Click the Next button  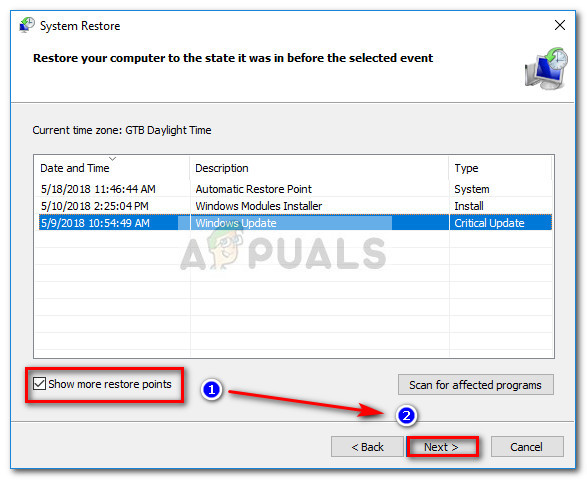coord(441,447)
